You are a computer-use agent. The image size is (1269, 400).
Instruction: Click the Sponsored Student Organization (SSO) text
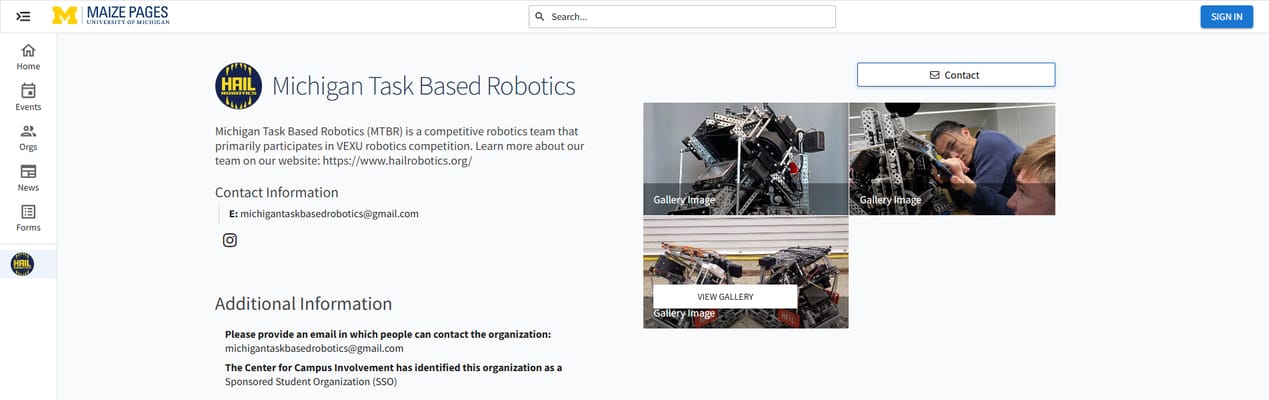pos(311,382)
